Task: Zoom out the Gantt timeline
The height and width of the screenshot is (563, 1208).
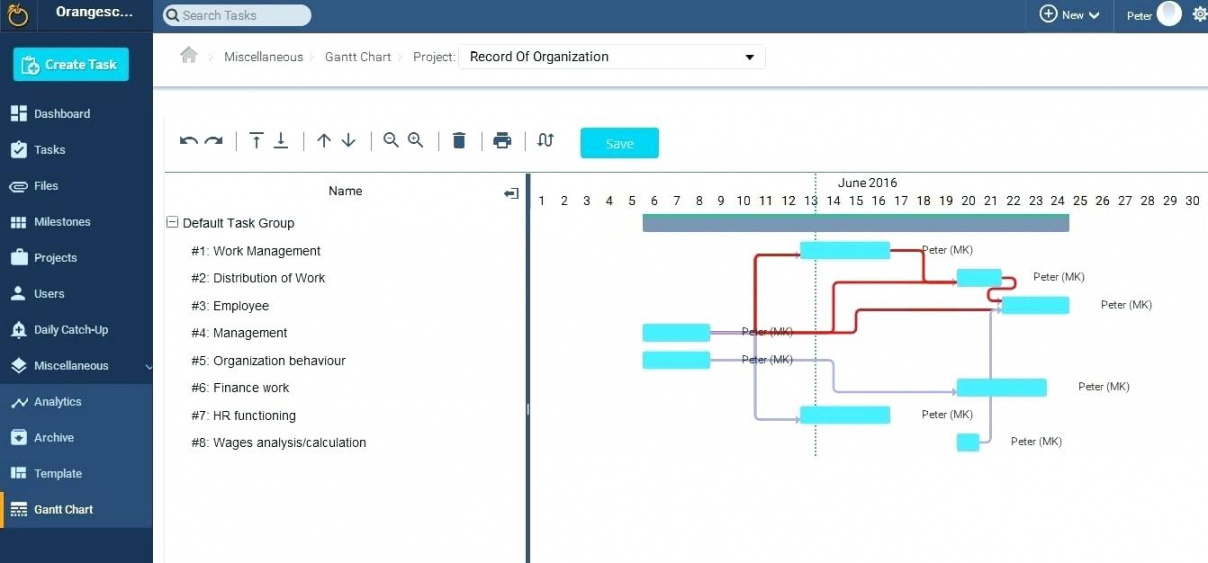Action: pyautogui.click(x=391, y=141)
